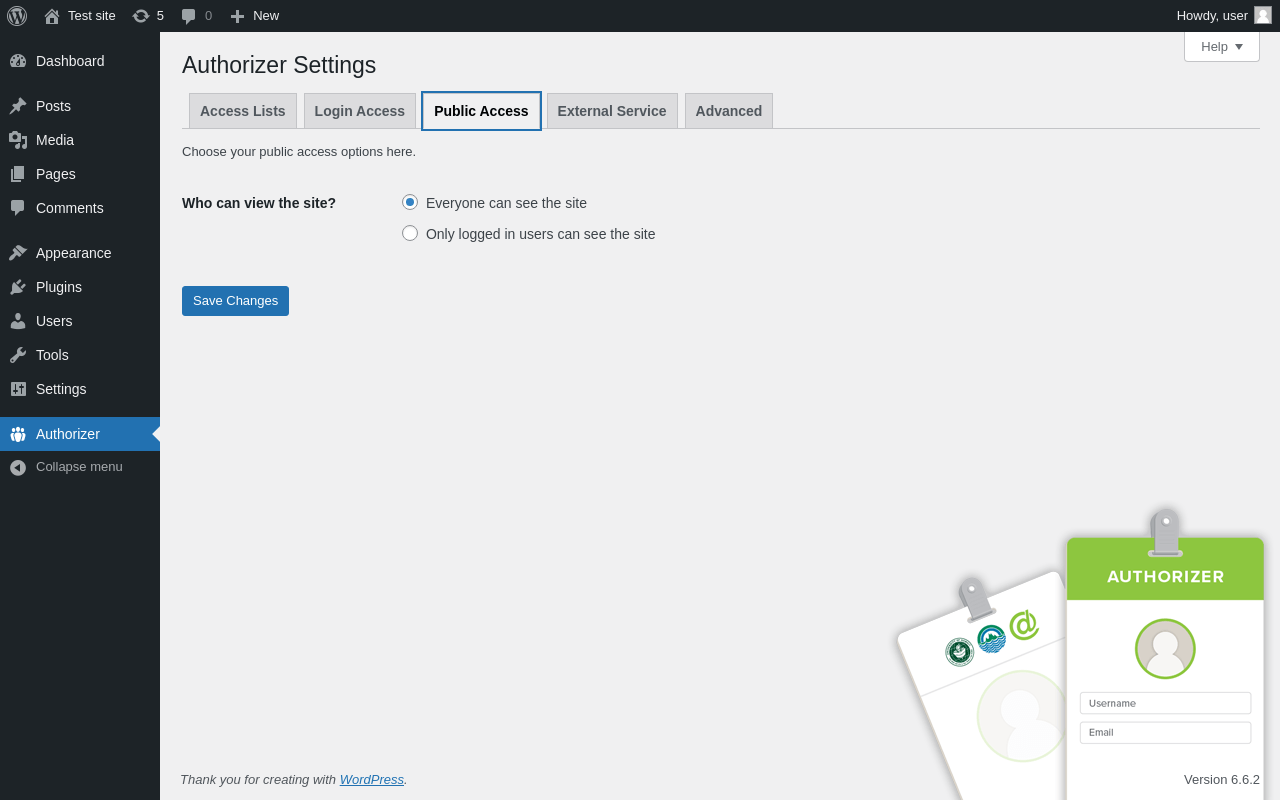Viewport: 1280px width, 800px height.
Task: Click the Media icon in sidebar
Action: coord(18,140)
